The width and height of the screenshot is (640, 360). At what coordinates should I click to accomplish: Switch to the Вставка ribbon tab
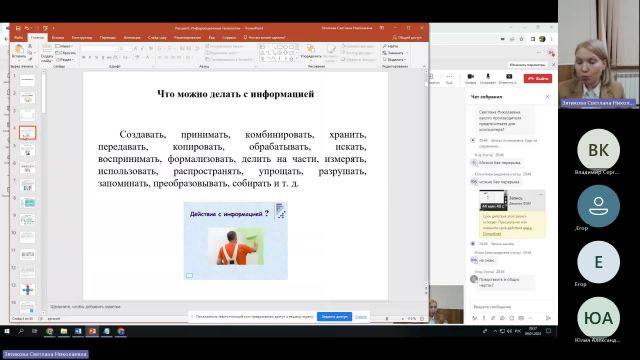pos(58,37)
